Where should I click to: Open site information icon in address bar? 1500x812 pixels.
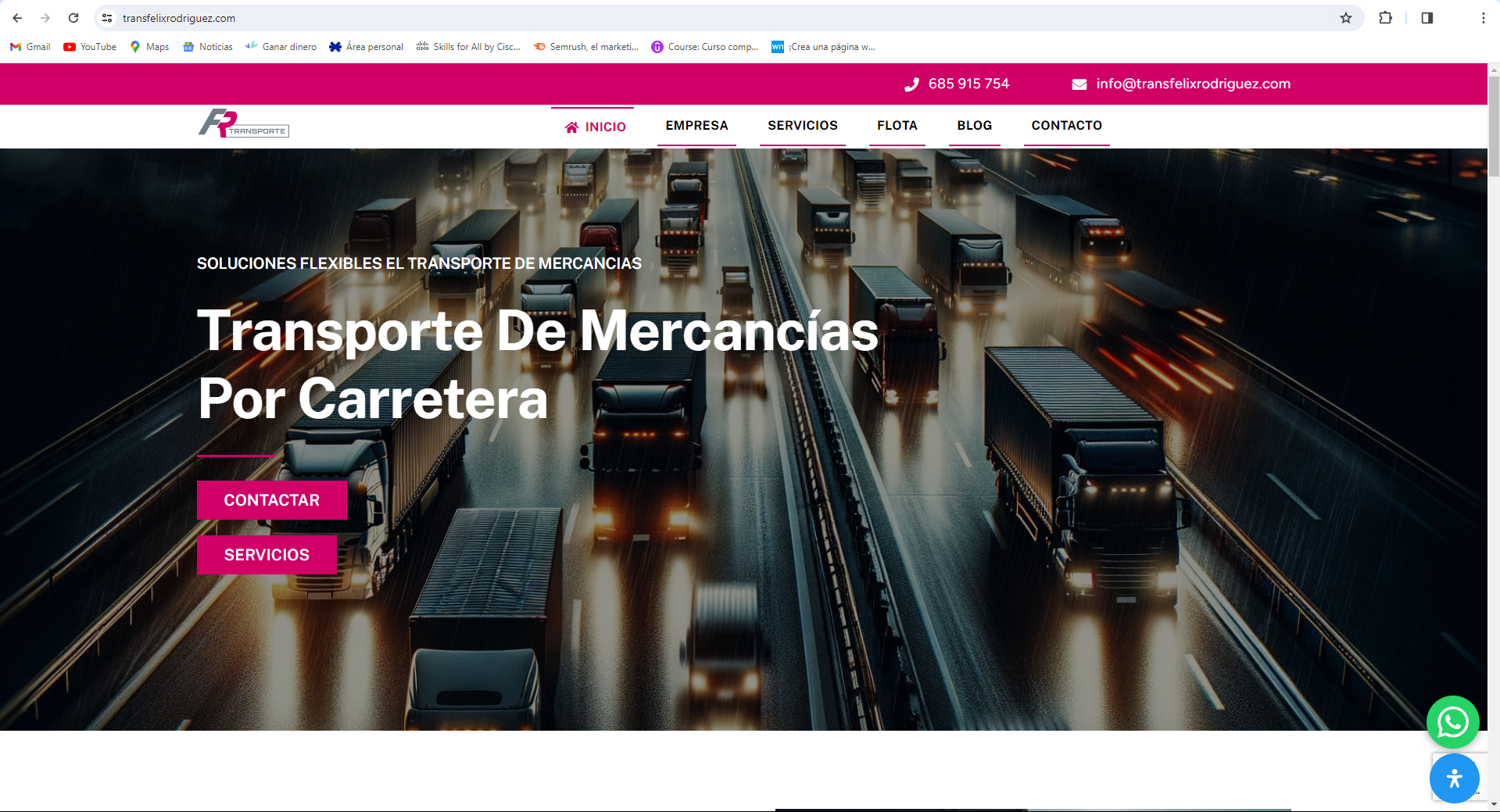coord(107,18)
